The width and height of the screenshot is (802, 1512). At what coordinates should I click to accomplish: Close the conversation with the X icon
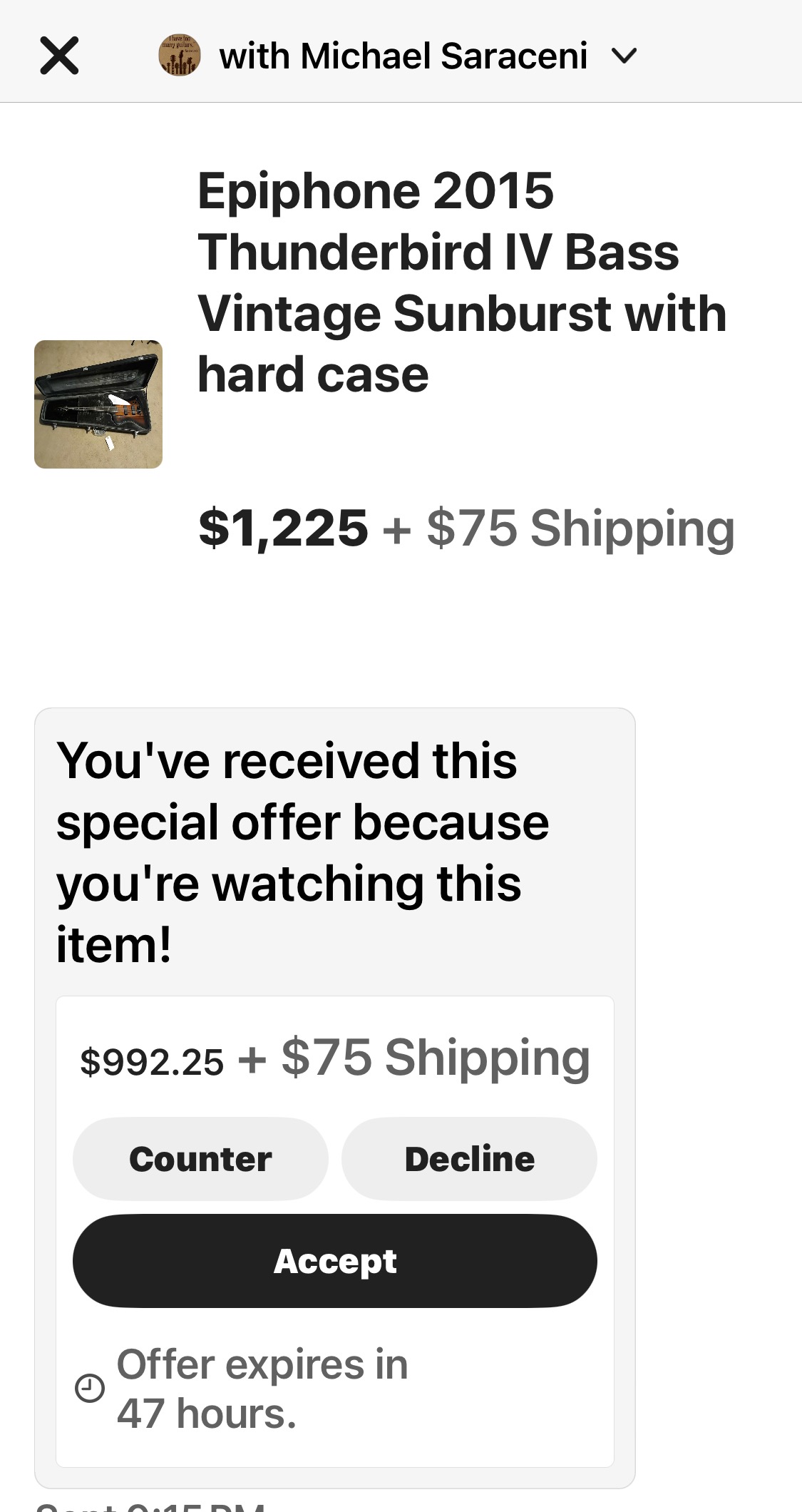(x=59, y=56)
